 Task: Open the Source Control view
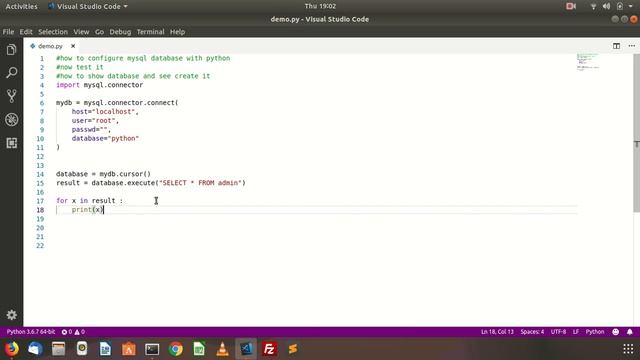pyautogui.click(x=11, y=96)
